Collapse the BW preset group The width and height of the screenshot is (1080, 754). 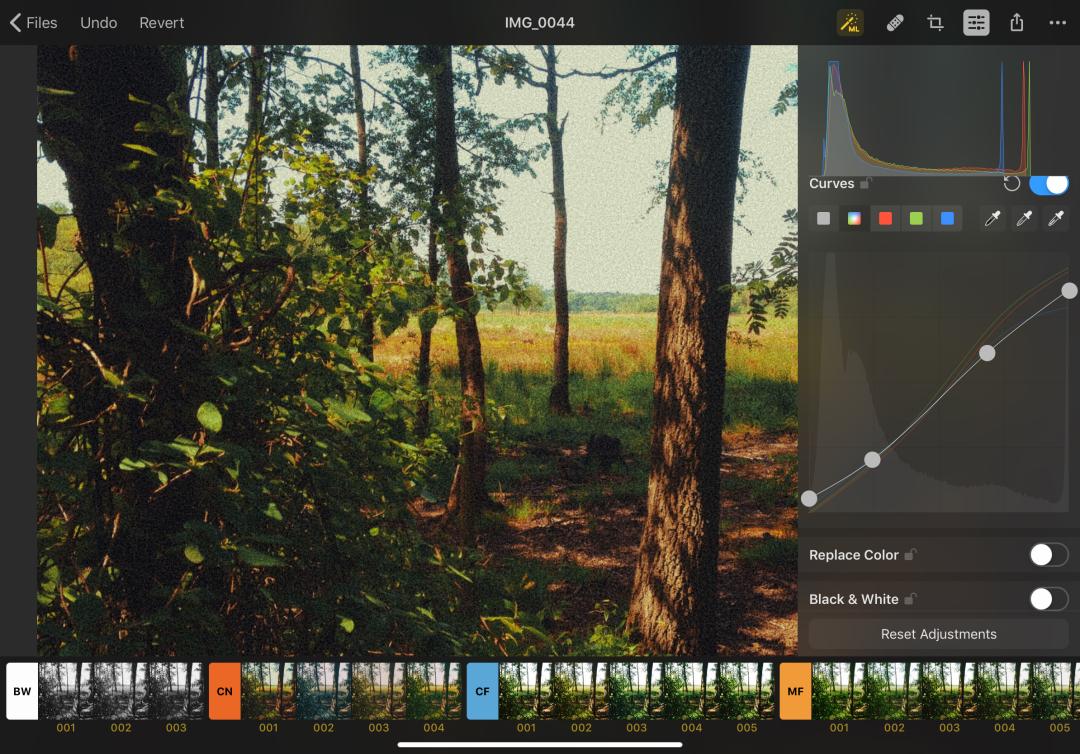pos(22,691)
